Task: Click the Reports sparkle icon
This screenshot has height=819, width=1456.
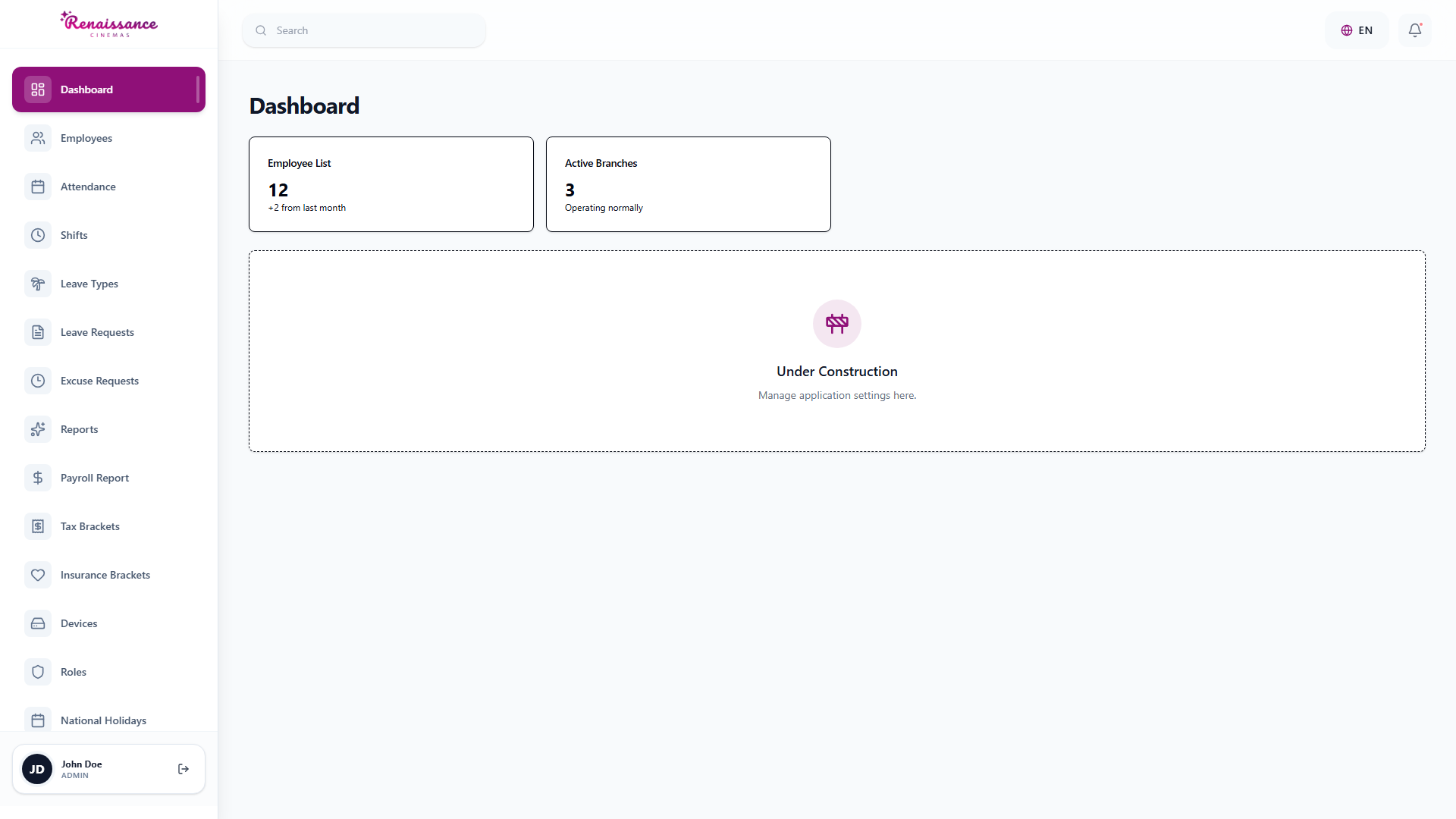Action: (38, 429)
